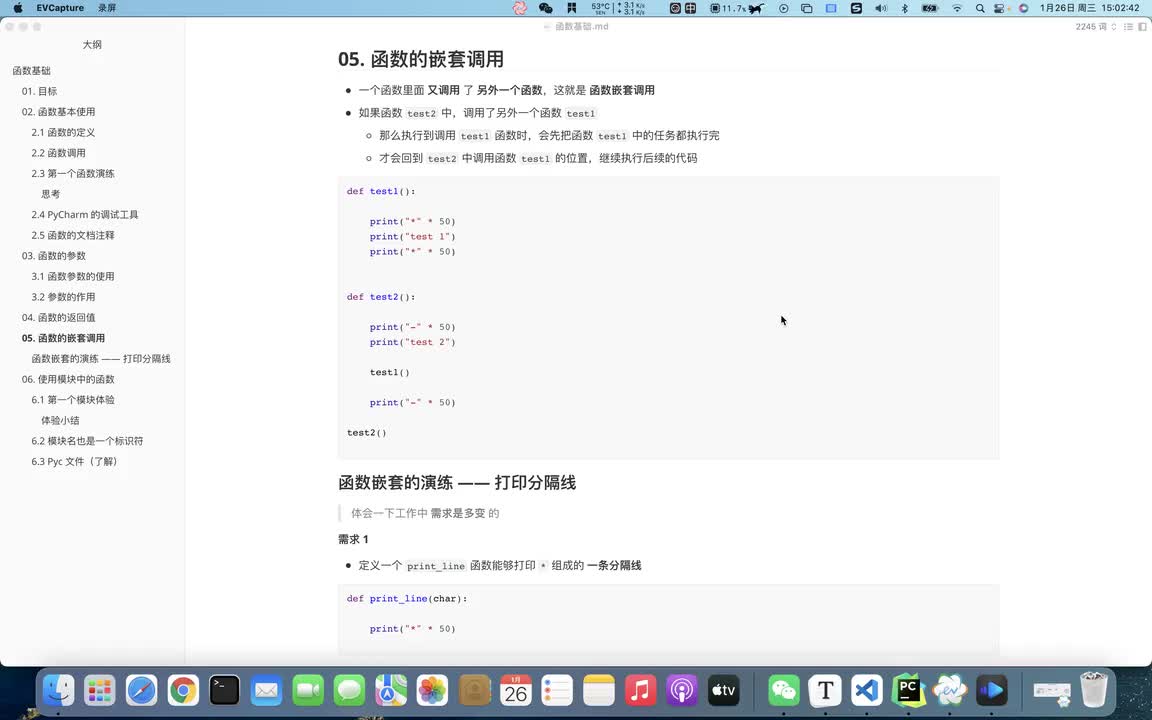The image size is (1152, 720).
Task: Click the volume icon in menu bar
Action: [x=881, y=8]
